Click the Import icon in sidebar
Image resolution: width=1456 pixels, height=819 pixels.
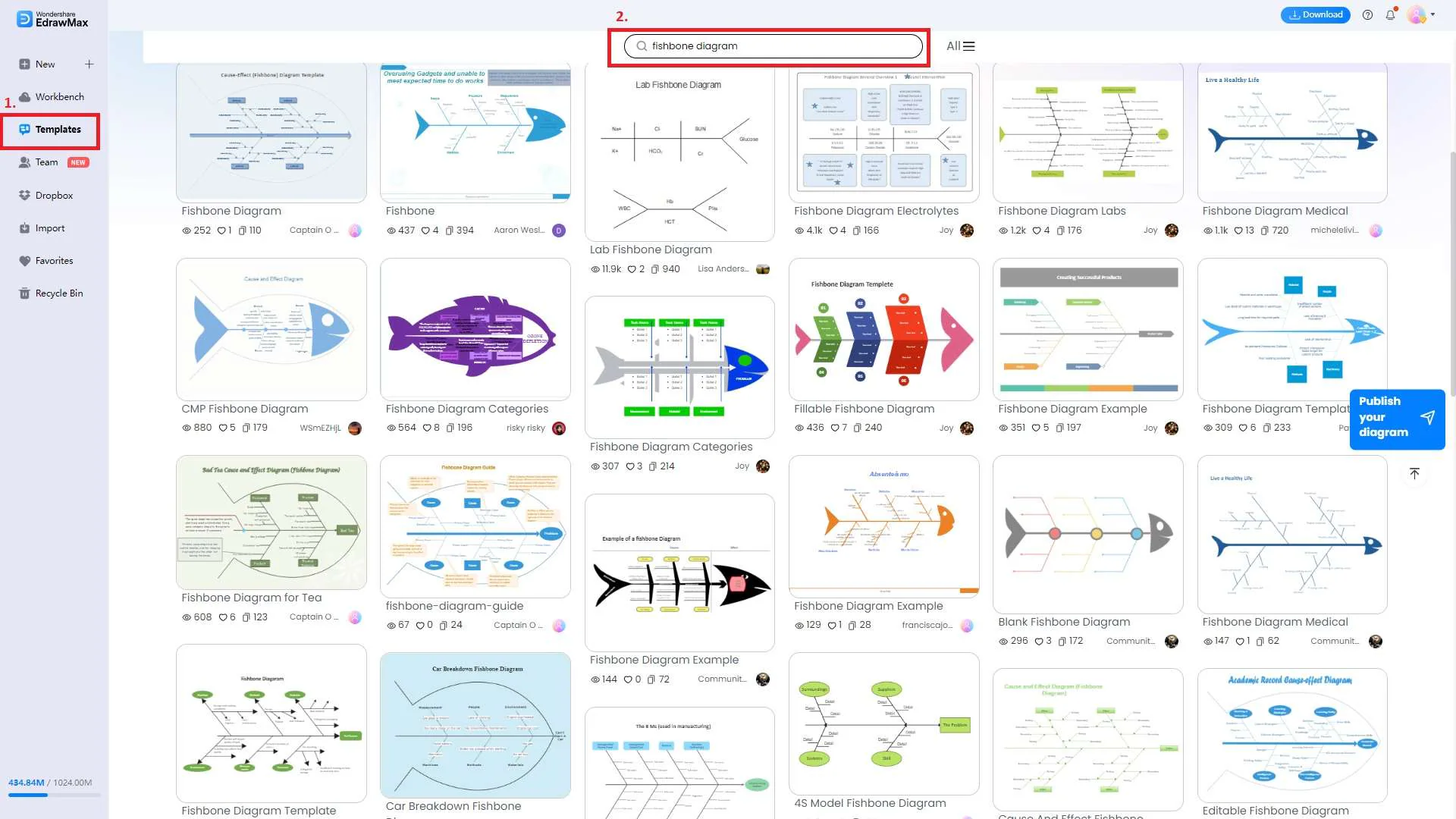pyautogui.click(x=24, y=227)
